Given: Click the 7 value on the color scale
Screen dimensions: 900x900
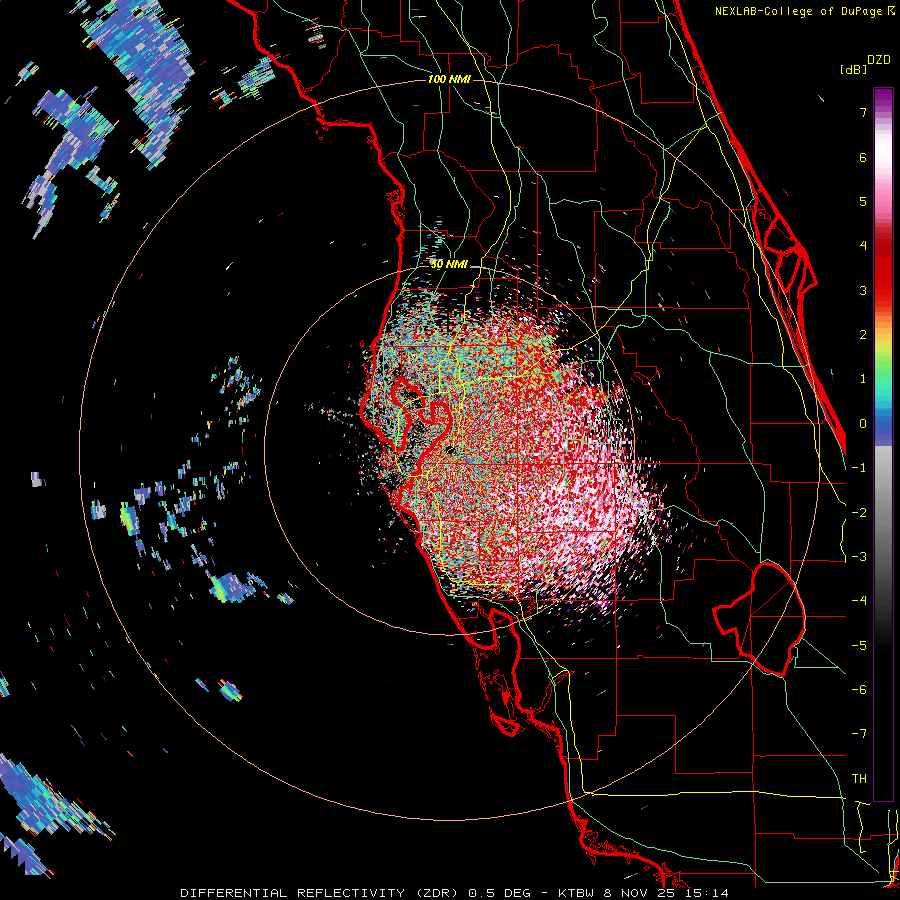Looking at the screenshot, I should [x=863, y=112].
